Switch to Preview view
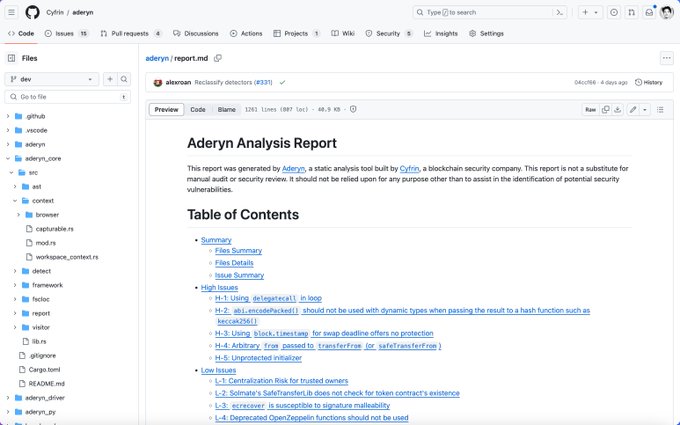 (167, 110)
